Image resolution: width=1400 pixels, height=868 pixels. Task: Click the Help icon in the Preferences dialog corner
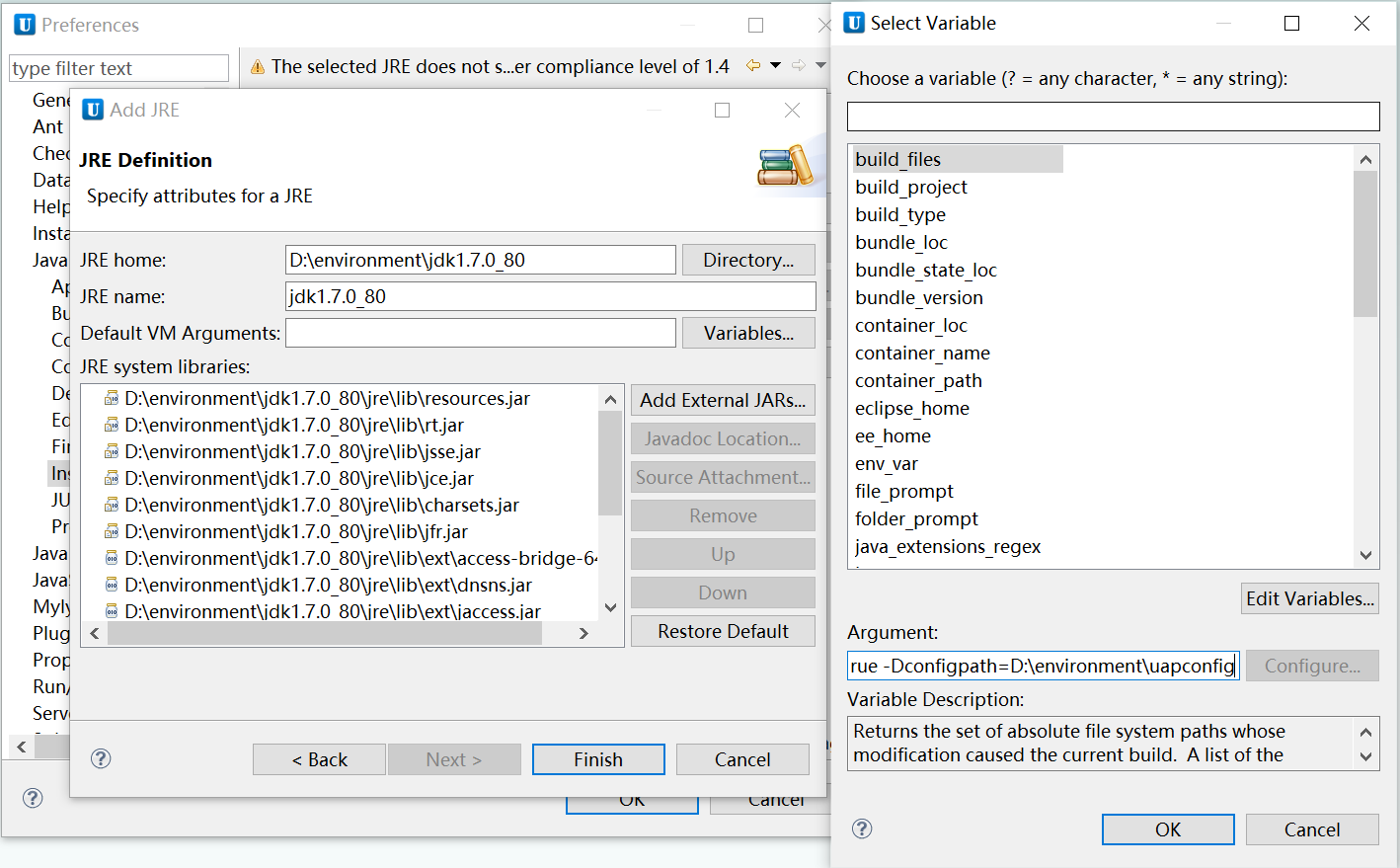pos(33,797)
